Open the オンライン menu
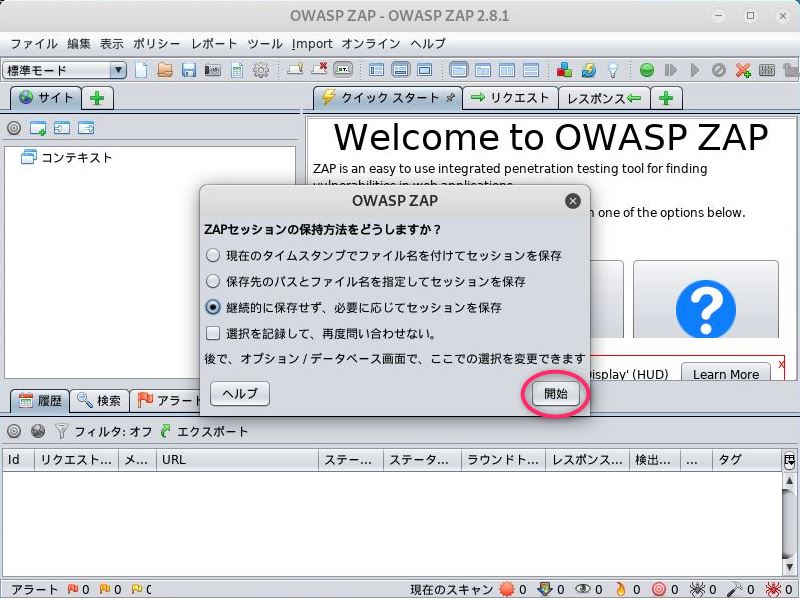800x599 pixels. [371, 44]
